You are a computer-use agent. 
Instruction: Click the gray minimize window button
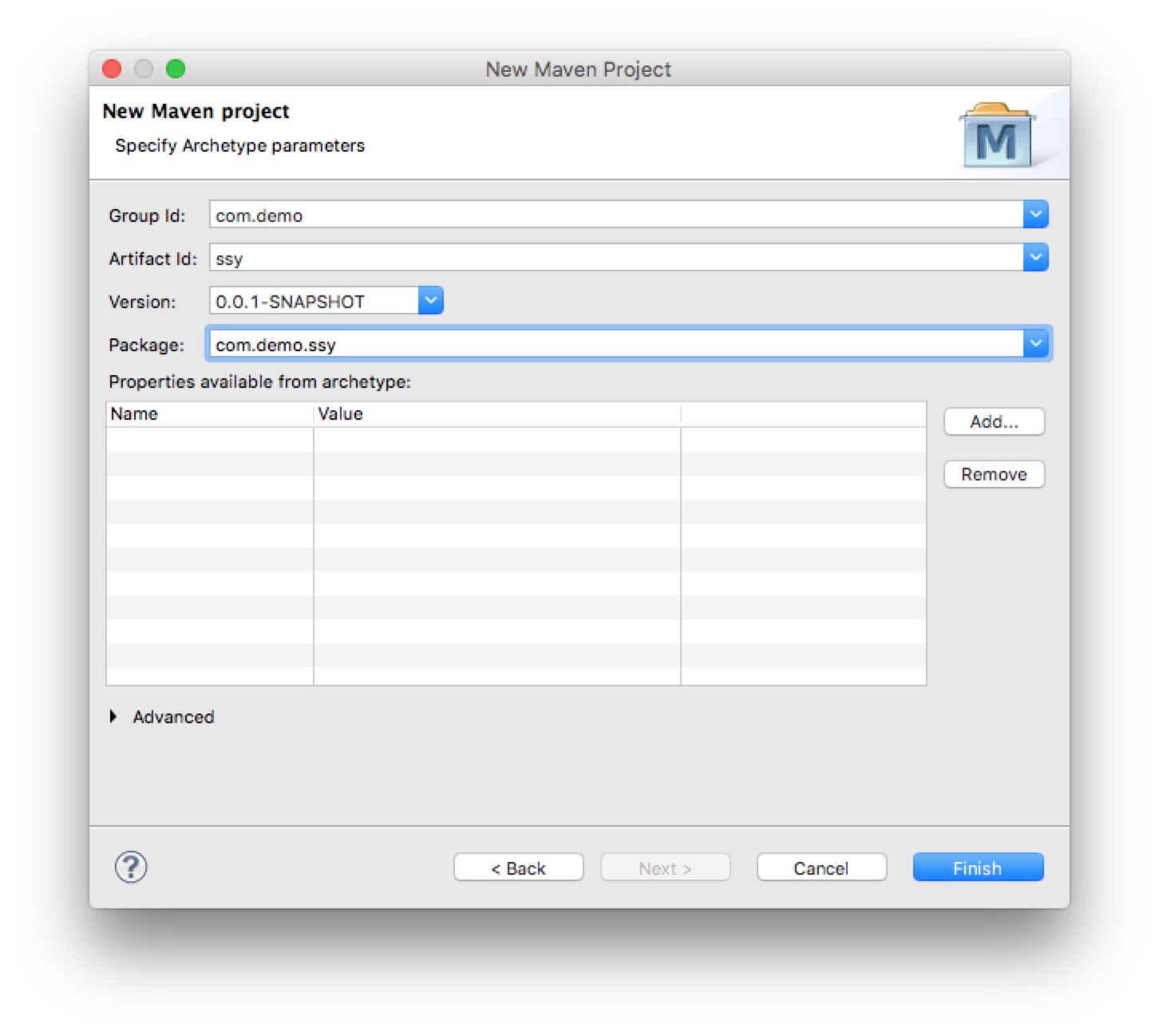point(144,69)
